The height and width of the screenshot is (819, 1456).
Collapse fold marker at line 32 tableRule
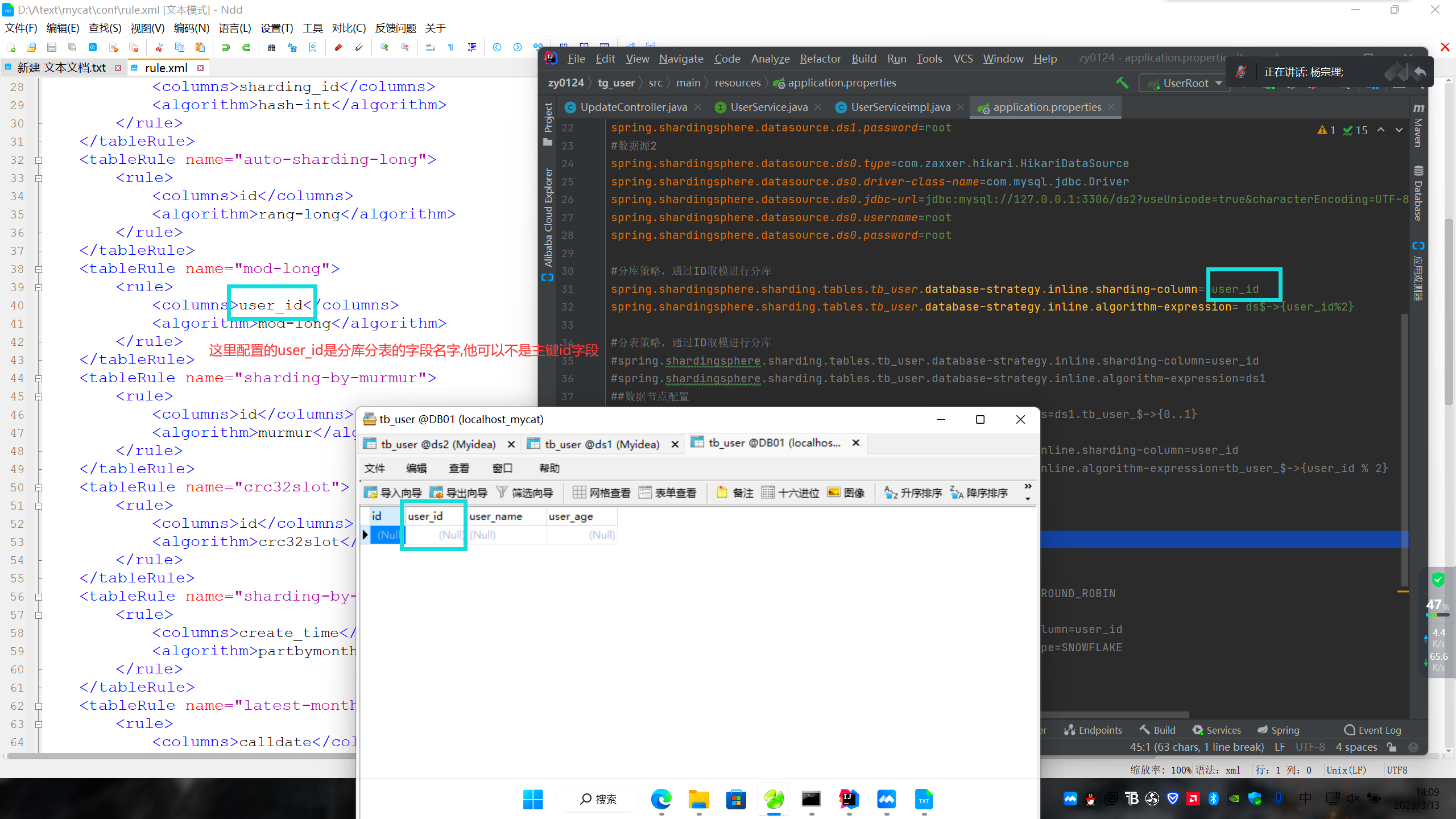[39, 160]
